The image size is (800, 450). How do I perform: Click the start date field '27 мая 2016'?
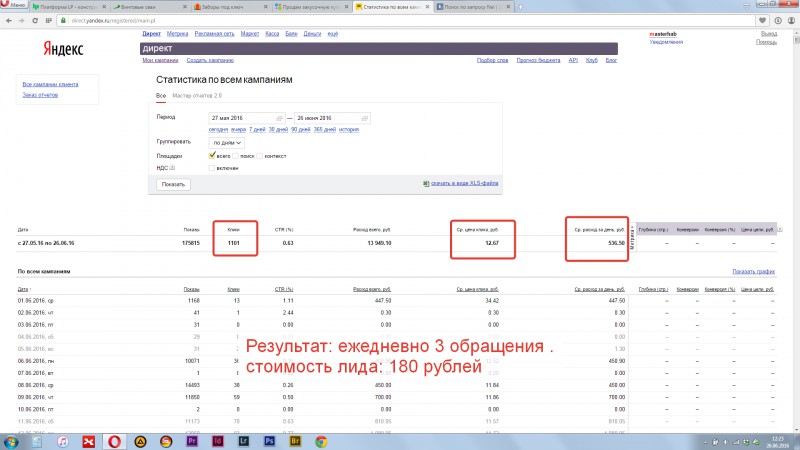[x=246, y=118]
